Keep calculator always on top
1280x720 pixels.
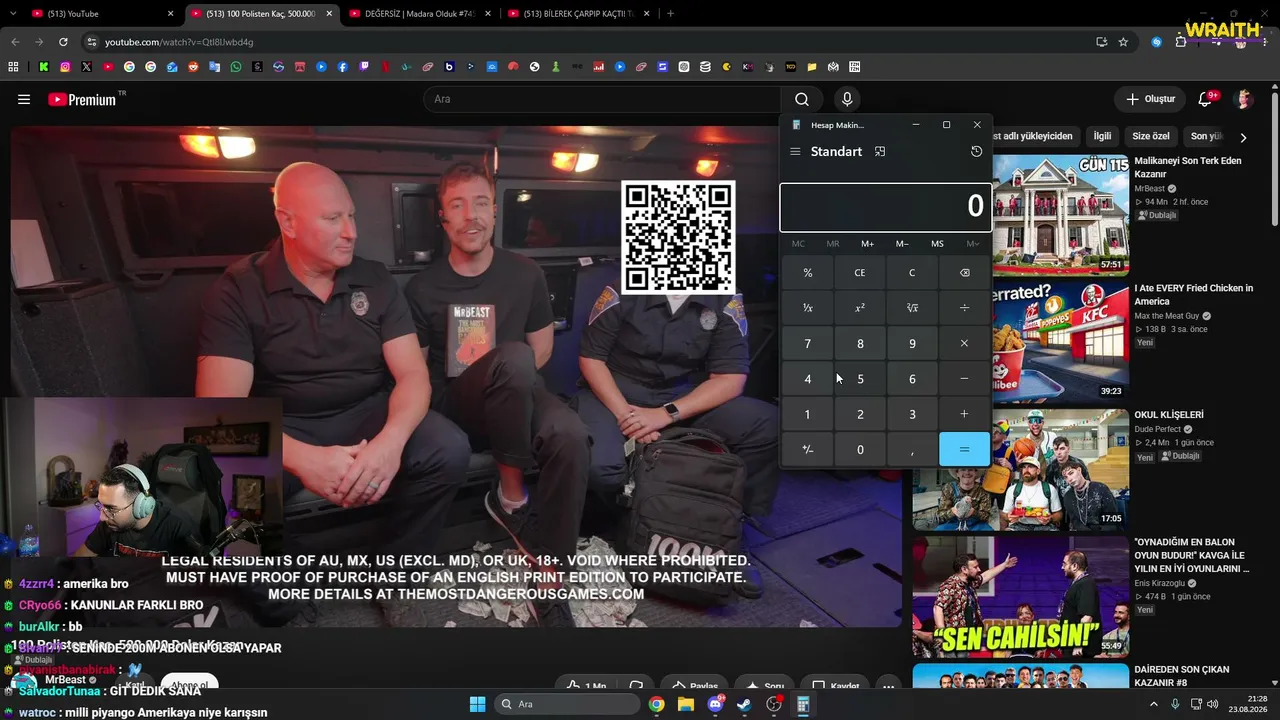coord(880,152)
